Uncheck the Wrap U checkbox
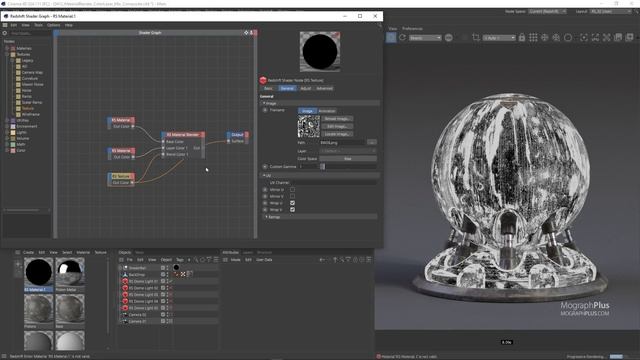Screen dimensions: 640x360 292,203
